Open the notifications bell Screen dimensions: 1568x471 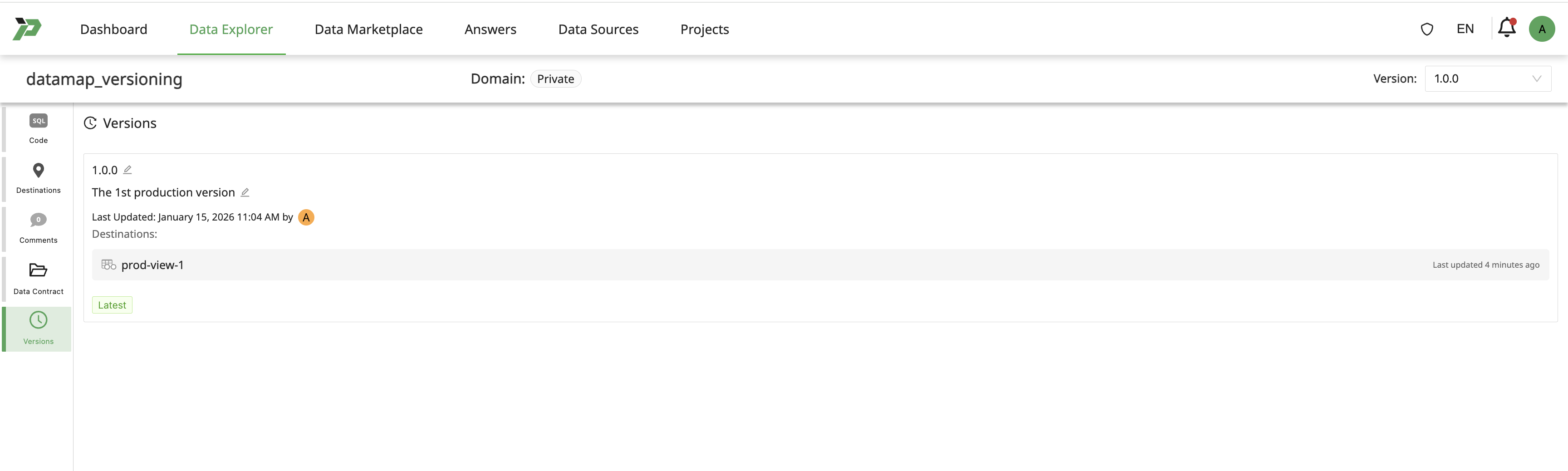pyautogui.click(x=1506, y=29)
